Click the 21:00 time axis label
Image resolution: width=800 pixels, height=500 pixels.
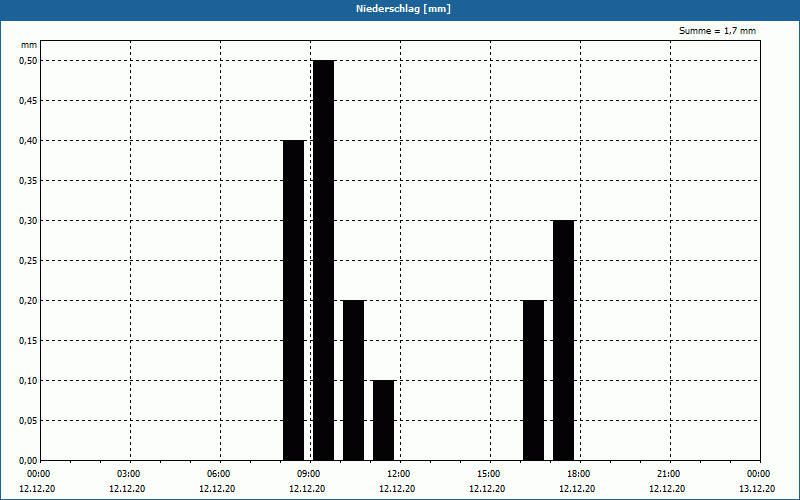point(668,474)
